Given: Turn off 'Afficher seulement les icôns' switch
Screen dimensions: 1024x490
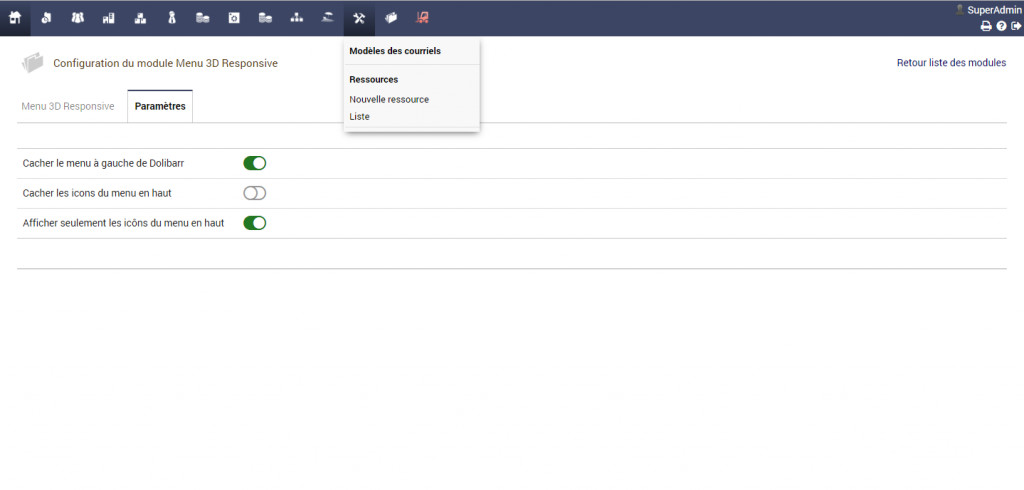Looking at the screenshot, I should point(255,223).
